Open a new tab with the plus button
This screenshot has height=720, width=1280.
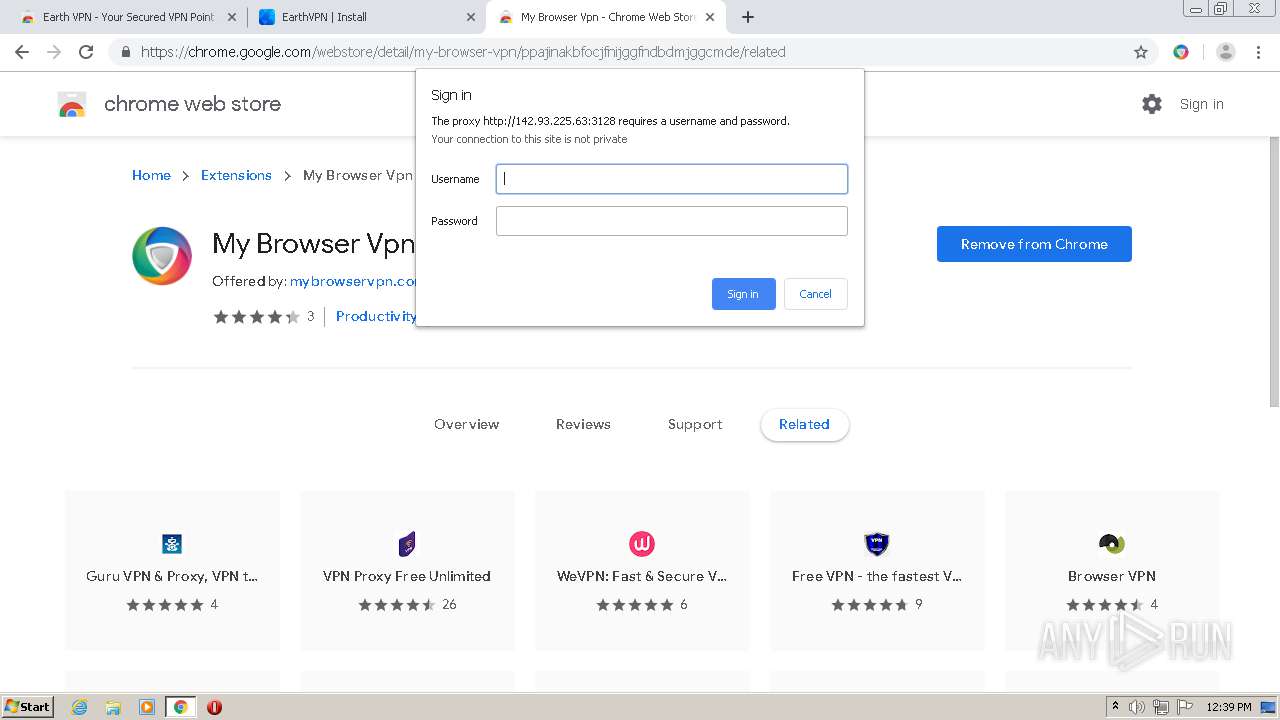(x=748, y=17)
